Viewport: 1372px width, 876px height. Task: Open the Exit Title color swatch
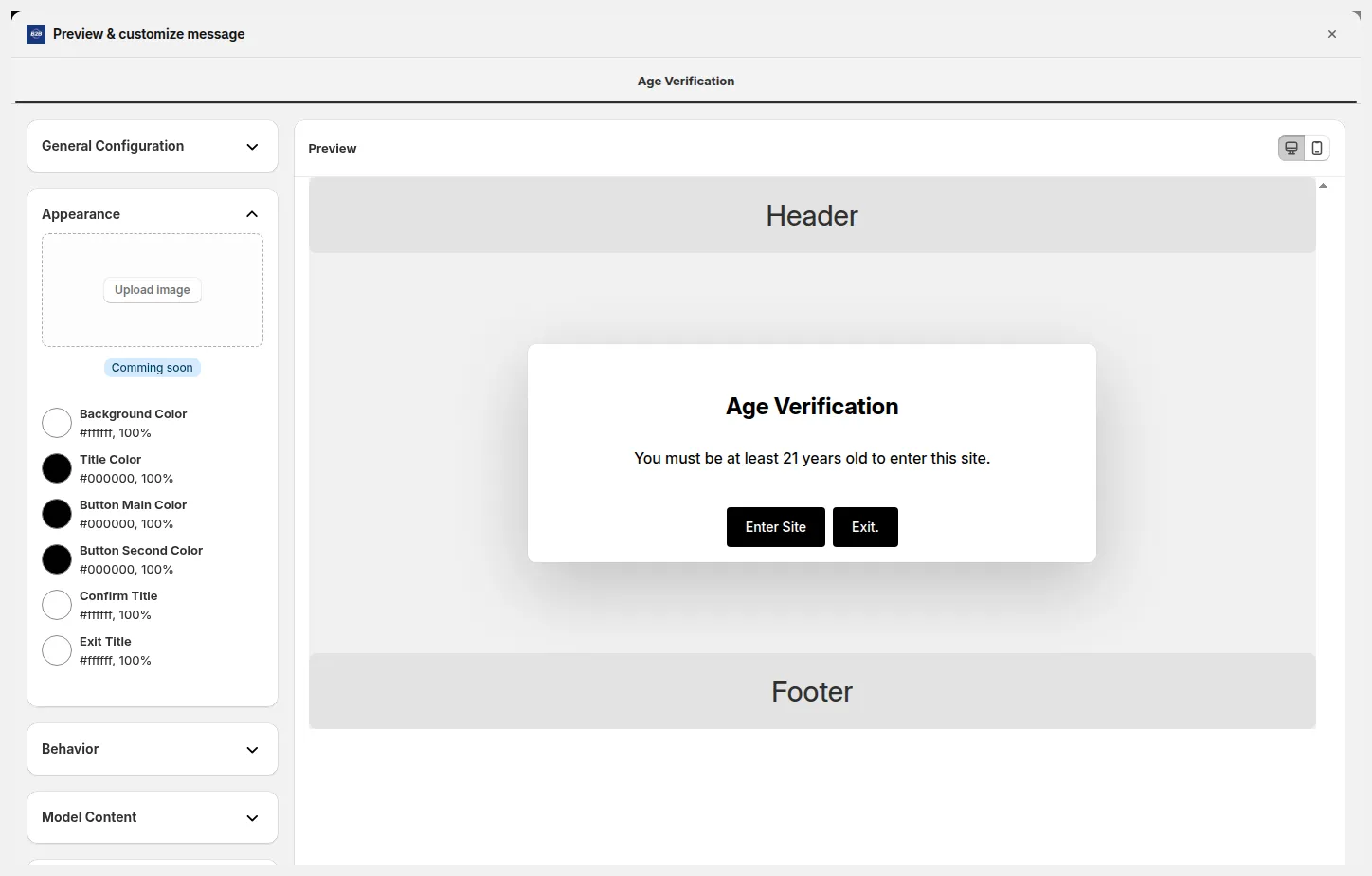point(57,650)
